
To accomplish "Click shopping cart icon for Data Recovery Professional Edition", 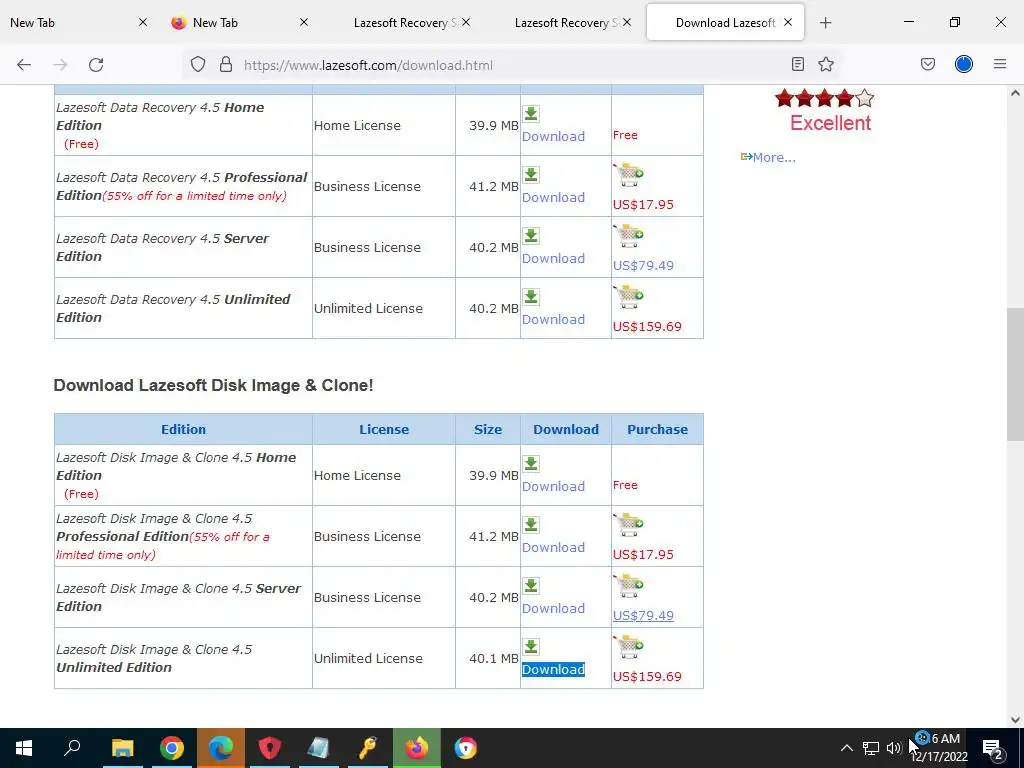I will tap(628, 174).
